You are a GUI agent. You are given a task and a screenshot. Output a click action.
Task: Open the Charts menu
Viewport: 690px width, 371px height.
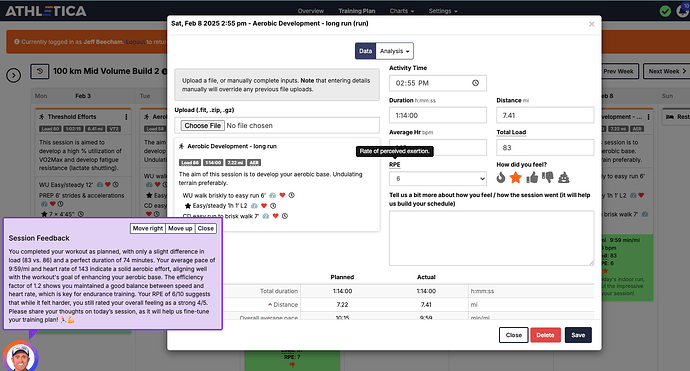[401, 11]
